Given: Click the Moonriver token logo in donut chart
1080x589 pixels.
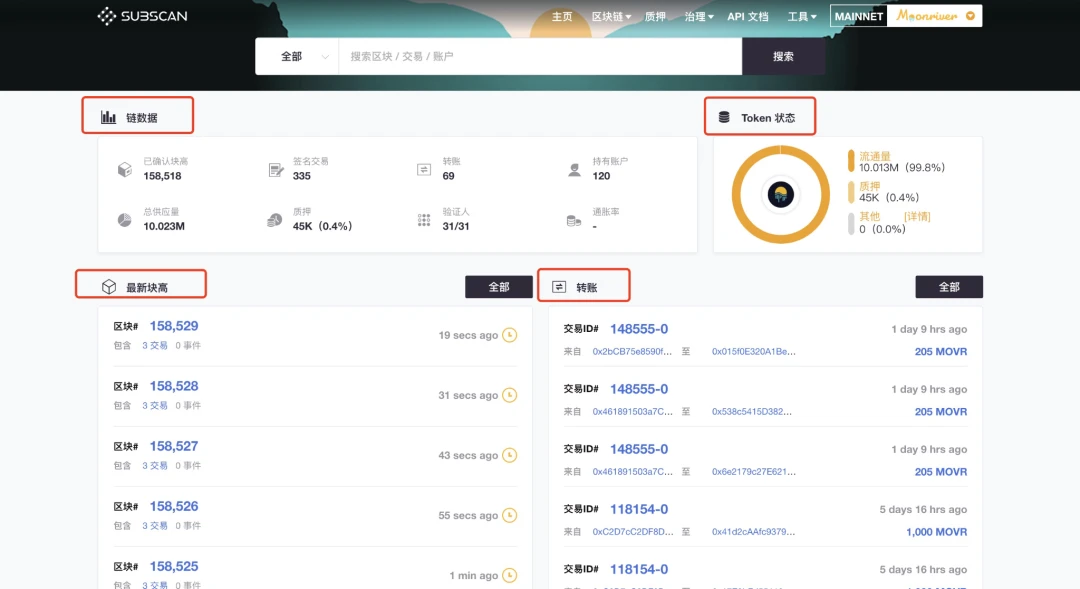Looking at the screenshot, I should point(780,195).
